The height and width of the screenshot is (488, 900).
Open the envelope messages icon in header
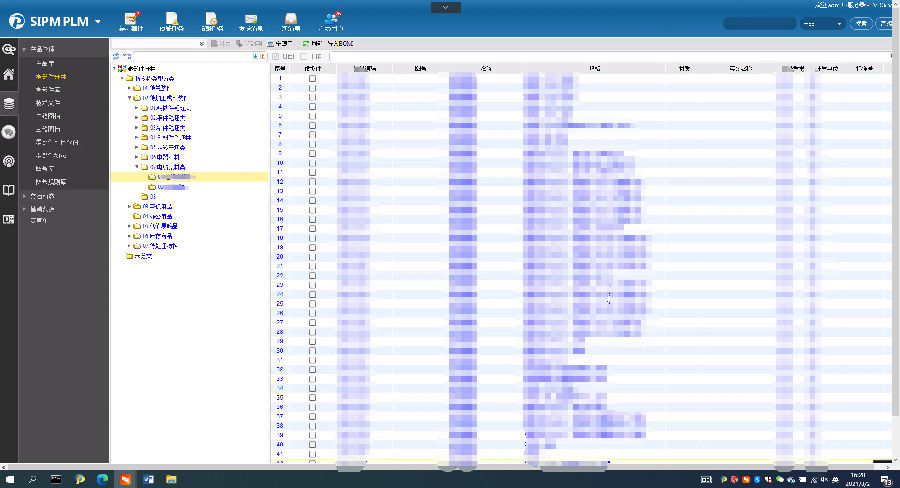click(x=251, y=19)
